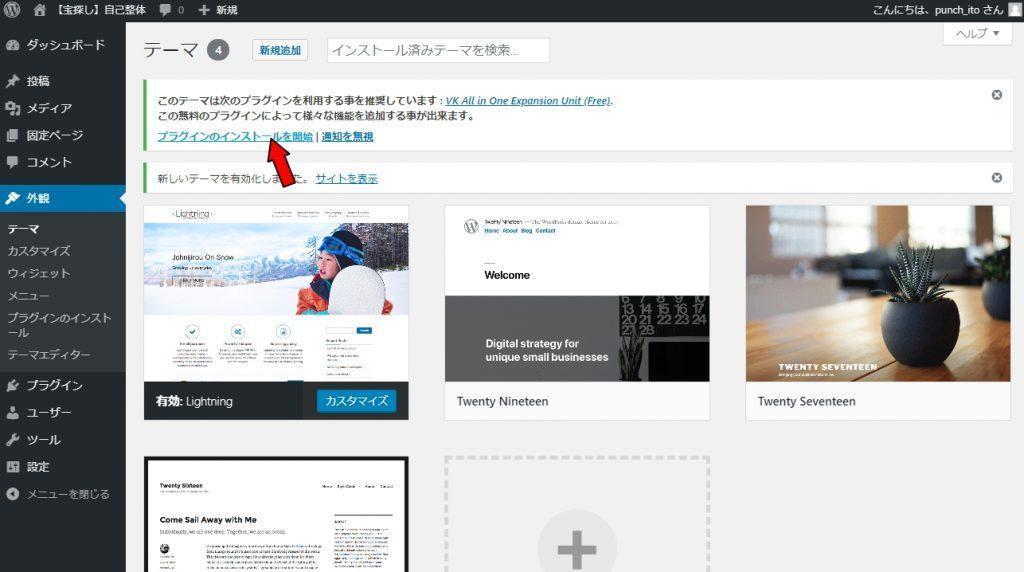Click the 投稿 pin icon
Viewport: 1024px width, 572px height.
tap(12, 81)
